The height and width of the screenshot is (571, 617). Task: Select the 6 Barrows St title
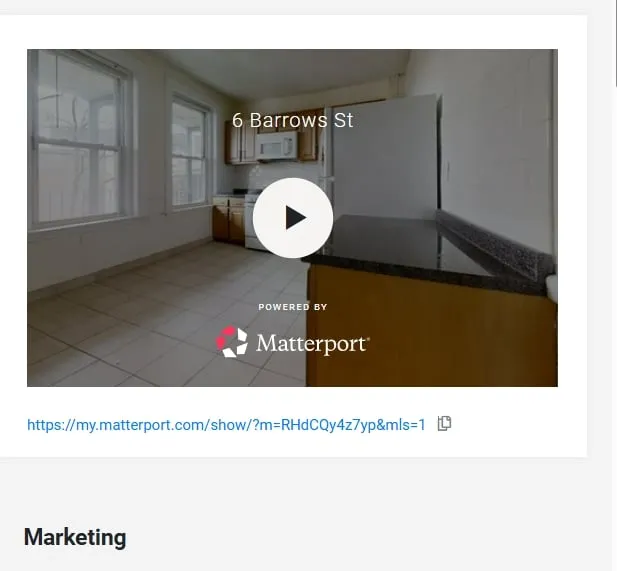[x=292, y=120]
